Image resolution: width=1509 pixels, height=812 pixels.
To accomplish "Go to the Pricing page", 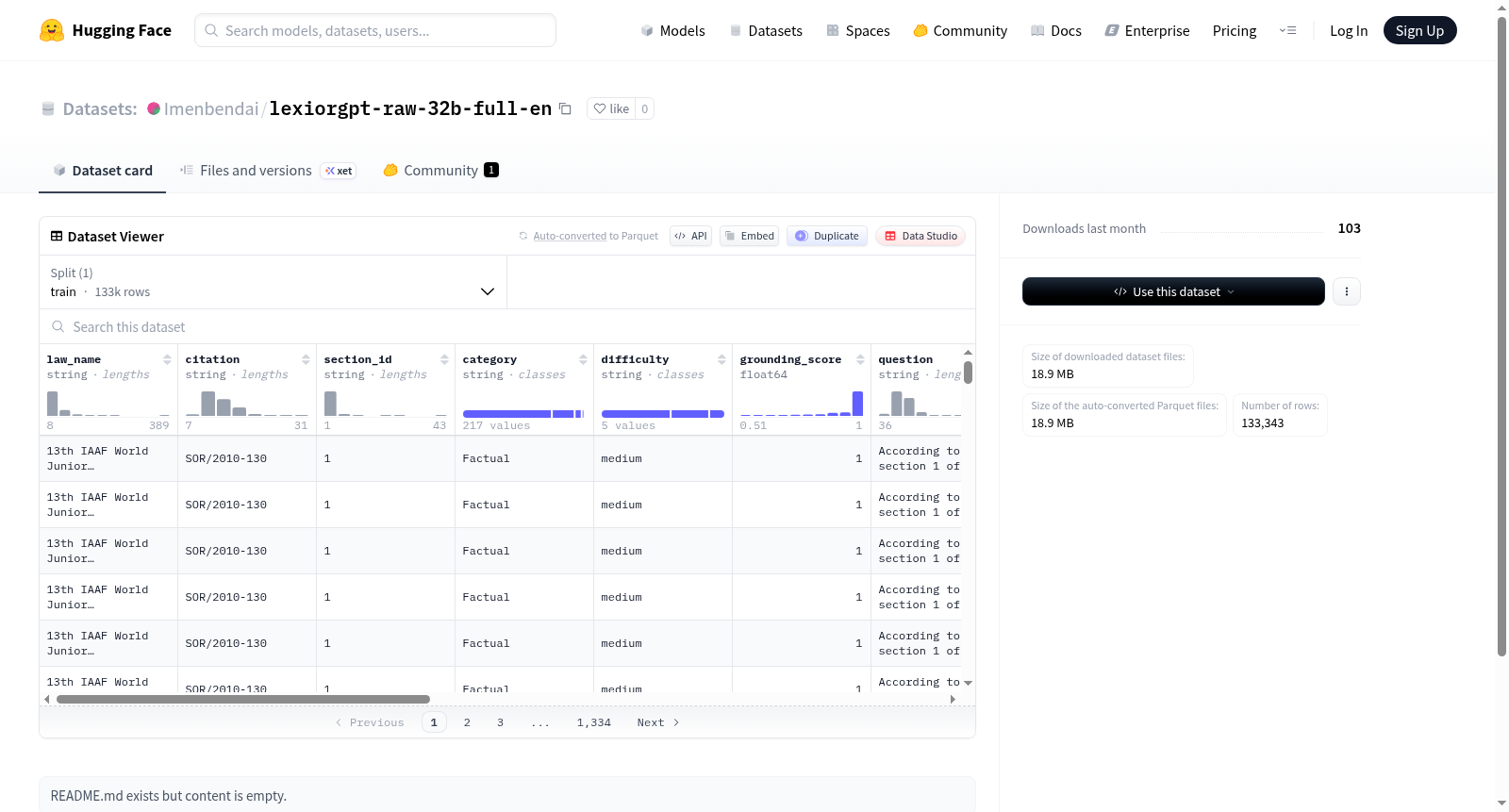I will pos(1235,30).
